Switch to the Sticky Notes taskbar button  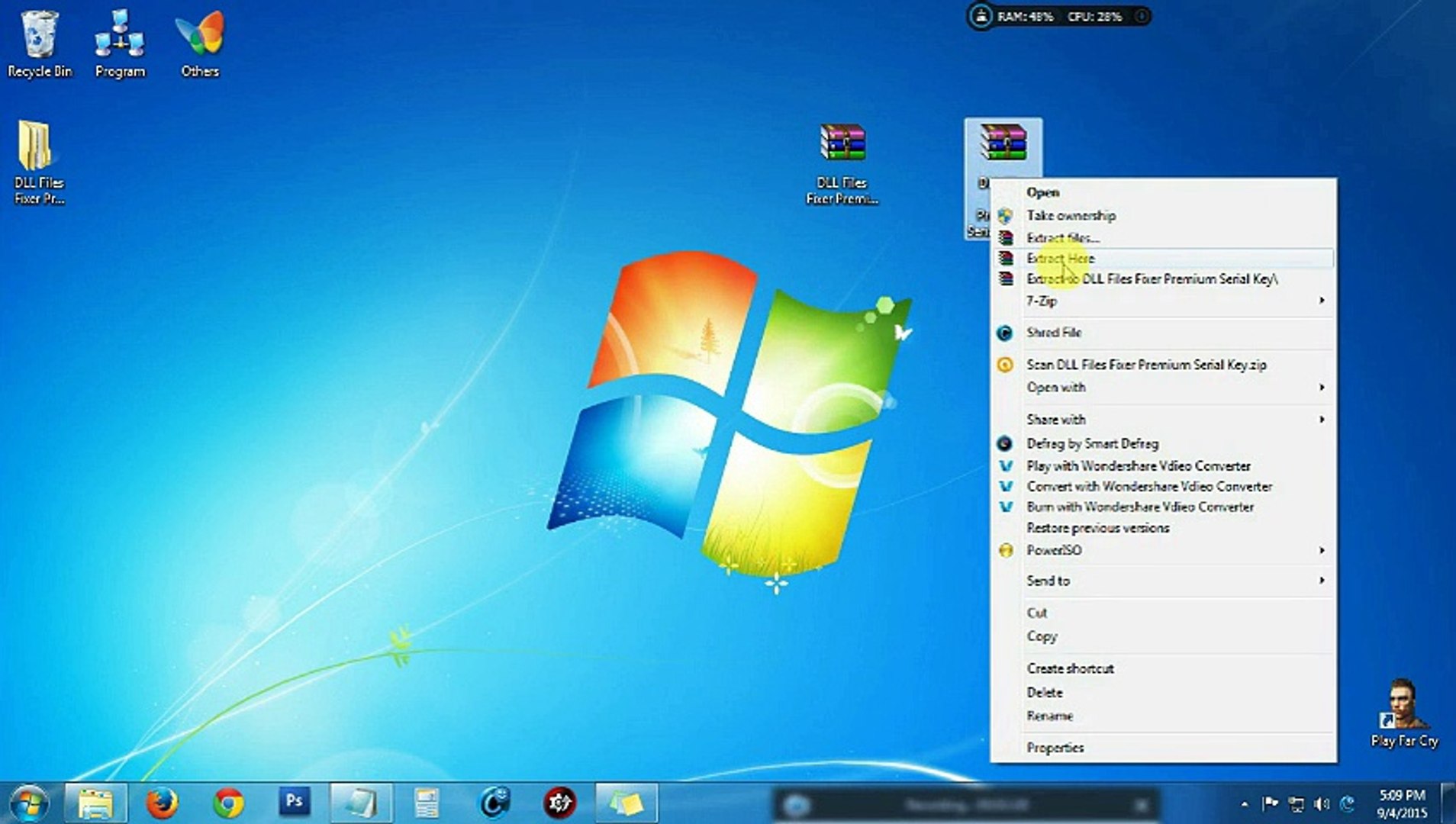[x=626, y=803]
